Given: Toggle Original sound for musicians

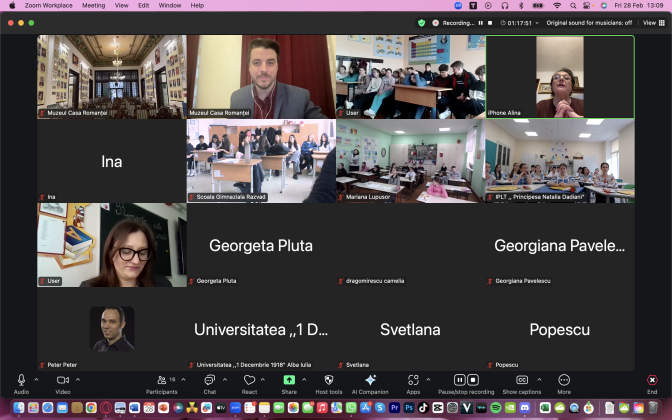Looking at the screenshot, I should [589, 22].
